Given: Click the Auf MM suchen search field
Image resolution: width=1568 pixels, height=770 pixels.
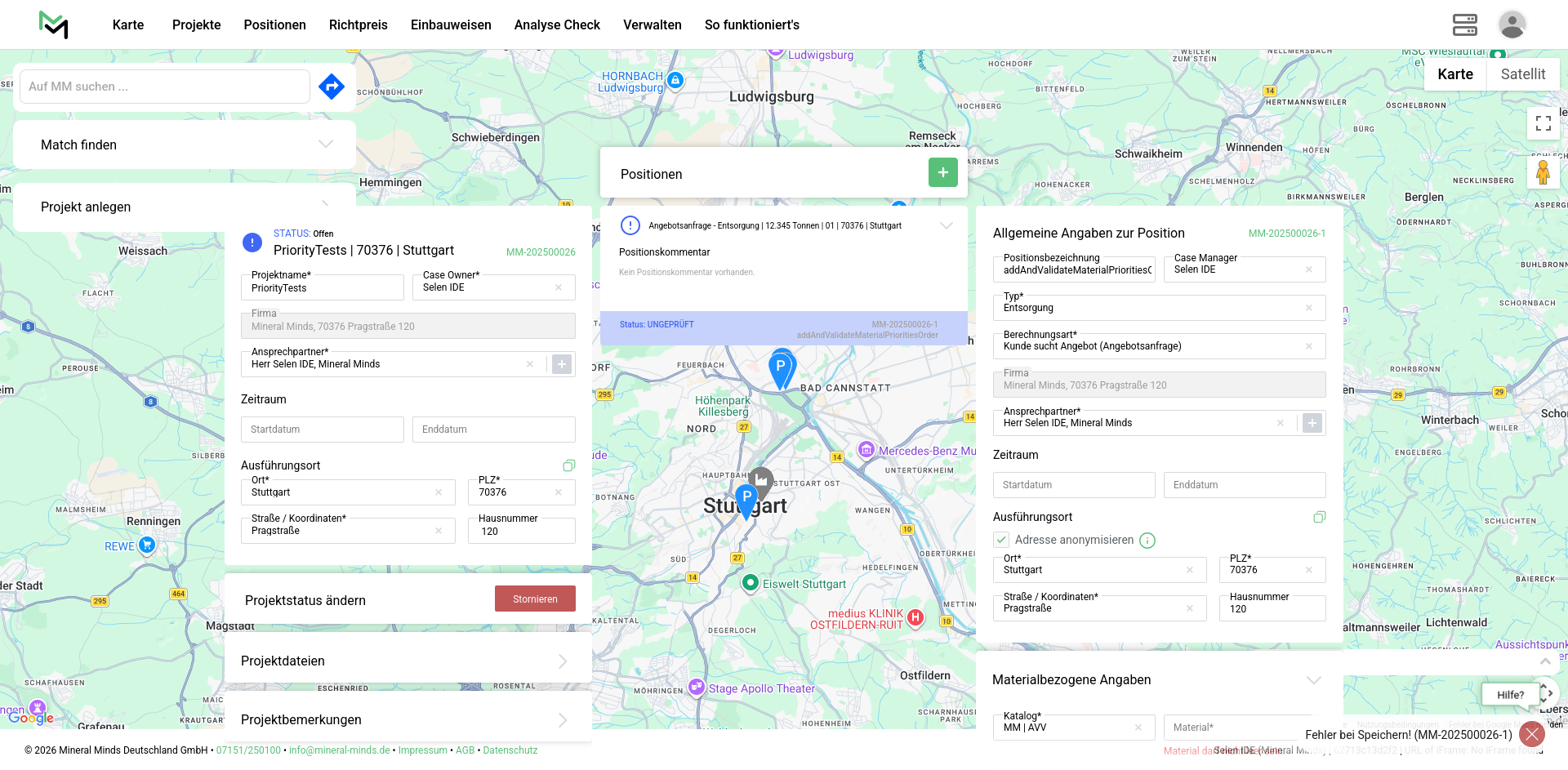Looking at the screenshot, I should (164, 87).
